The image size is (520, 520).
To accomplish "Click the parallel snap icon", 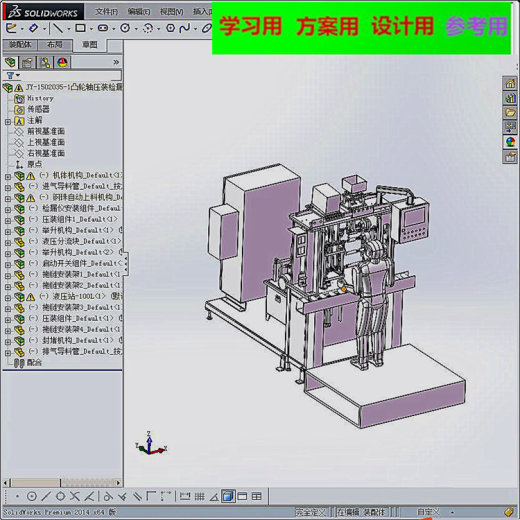I will point(137,497).
